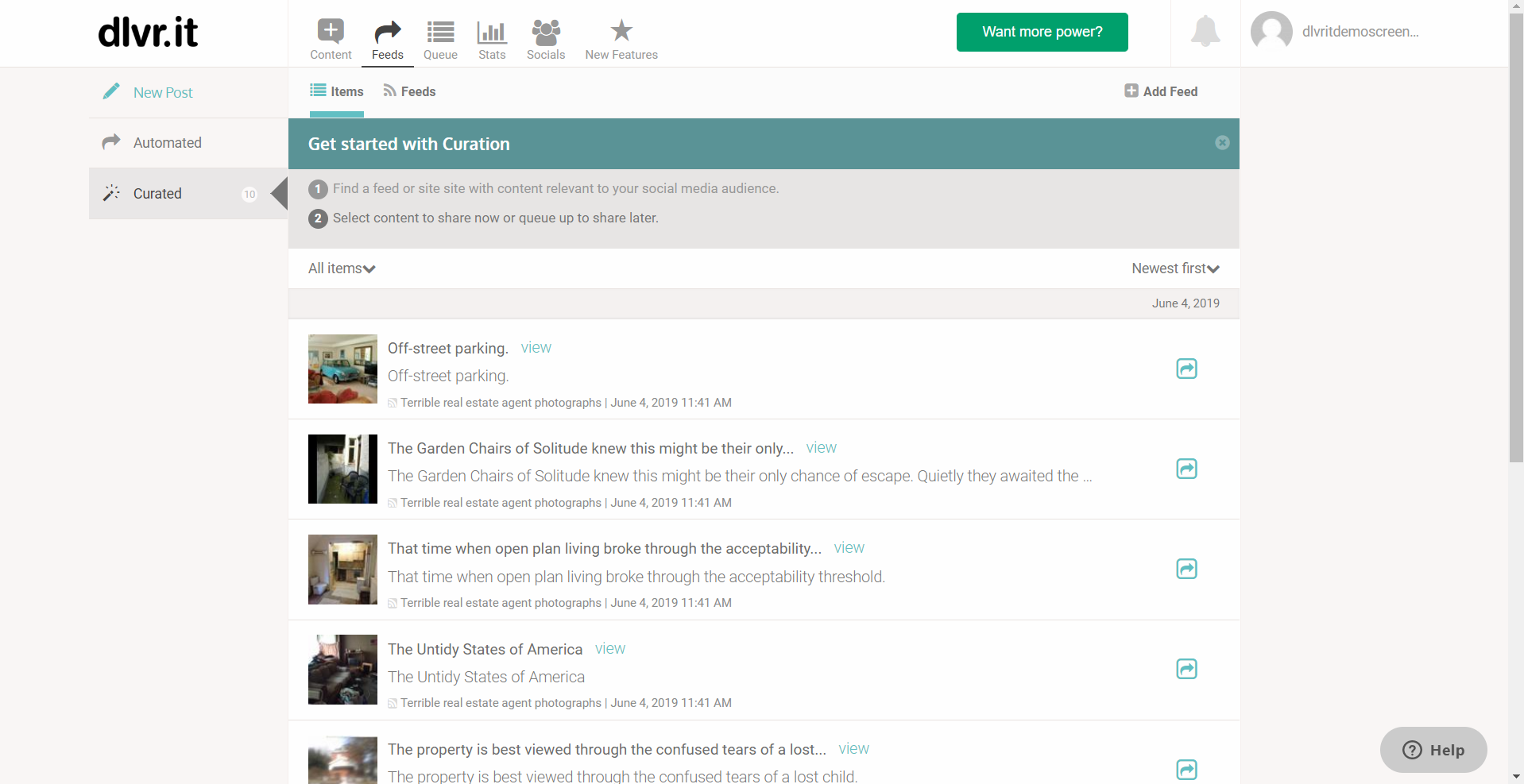The width and height of the screenshot is (1524, 784).
Task: Share the Garden Chairs of Solitude item
Action: [x=1186, y=469]
